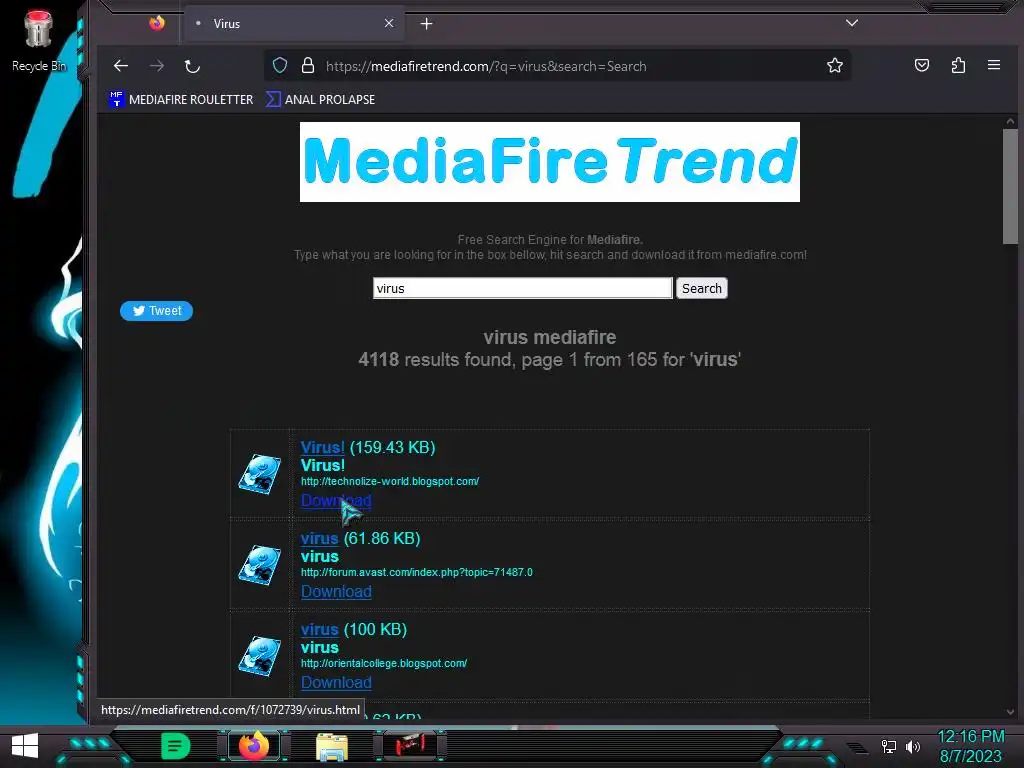The height and width of the screenshot is (768, 1024).
Task: Click the disk icon beside virus 100 KB
Action: 260,656
